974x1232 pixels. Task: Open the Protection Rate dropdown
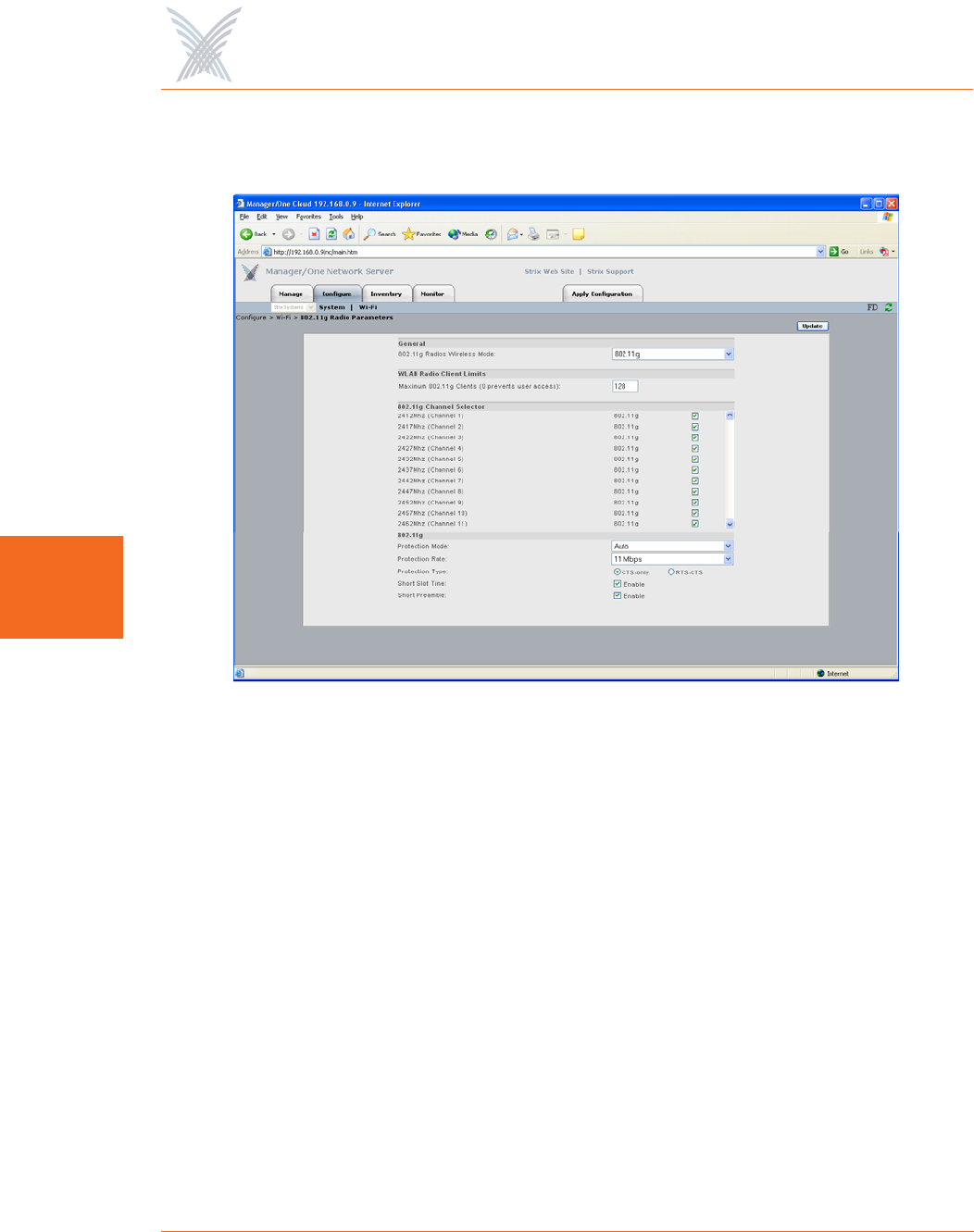click(x=672, y=559)
